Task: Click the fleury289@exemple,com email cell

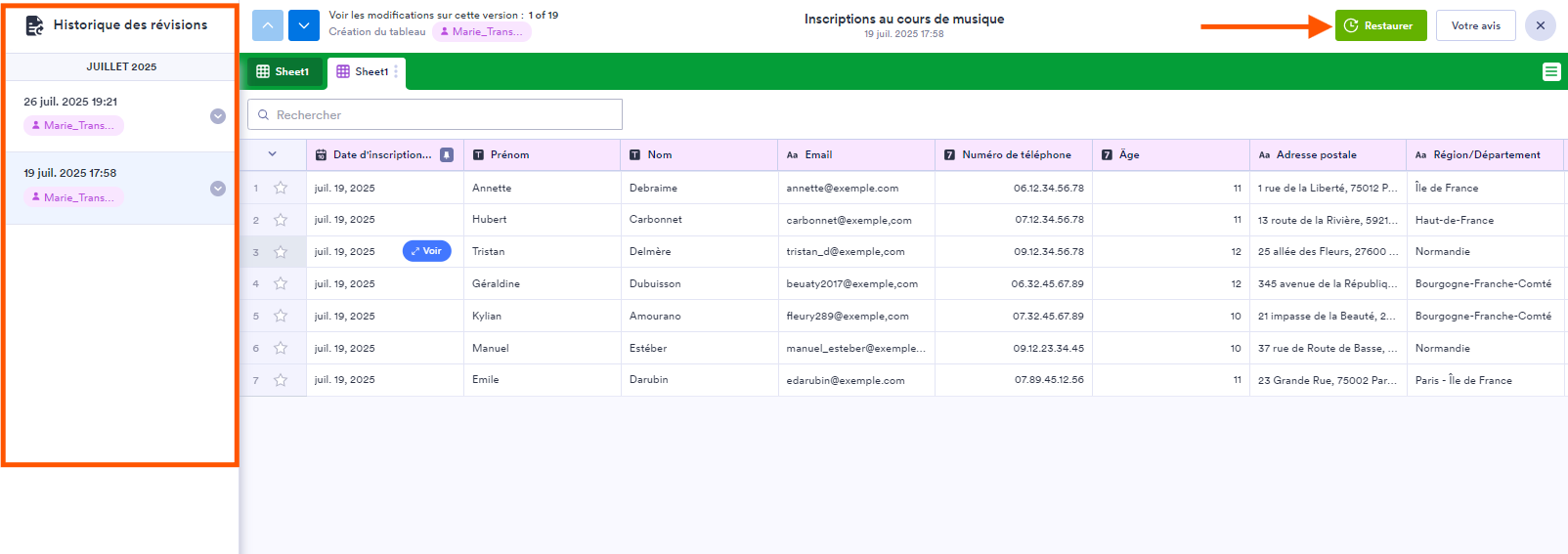Action: 856,316
